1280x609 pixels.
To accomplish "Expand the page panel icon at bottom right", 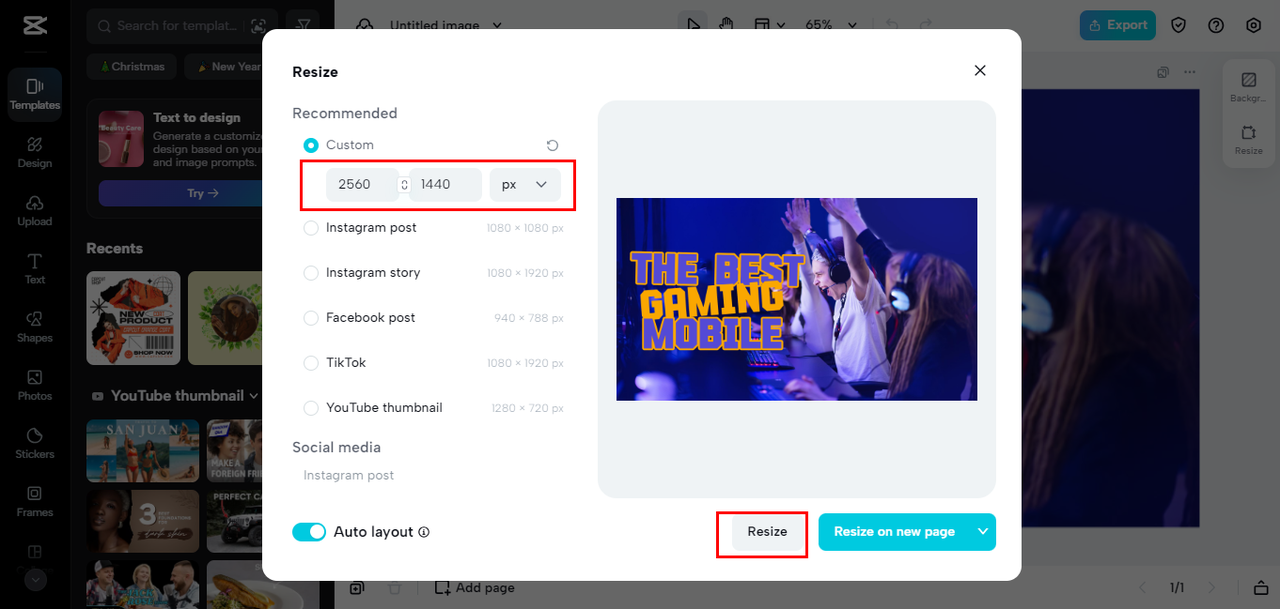I will [1259, 588].
